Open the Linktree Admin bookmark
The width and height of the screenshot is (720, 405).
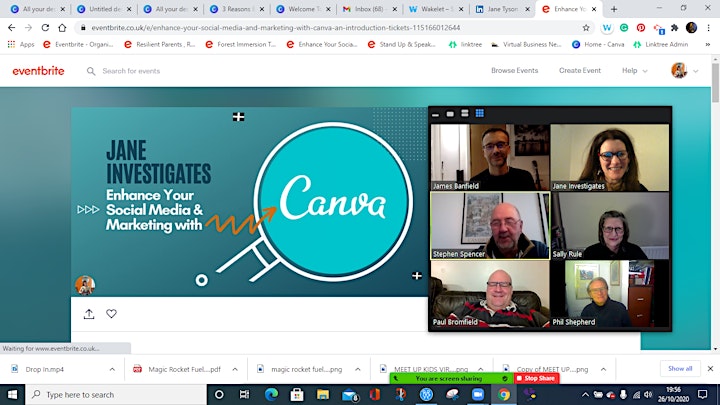click(661, 45)
